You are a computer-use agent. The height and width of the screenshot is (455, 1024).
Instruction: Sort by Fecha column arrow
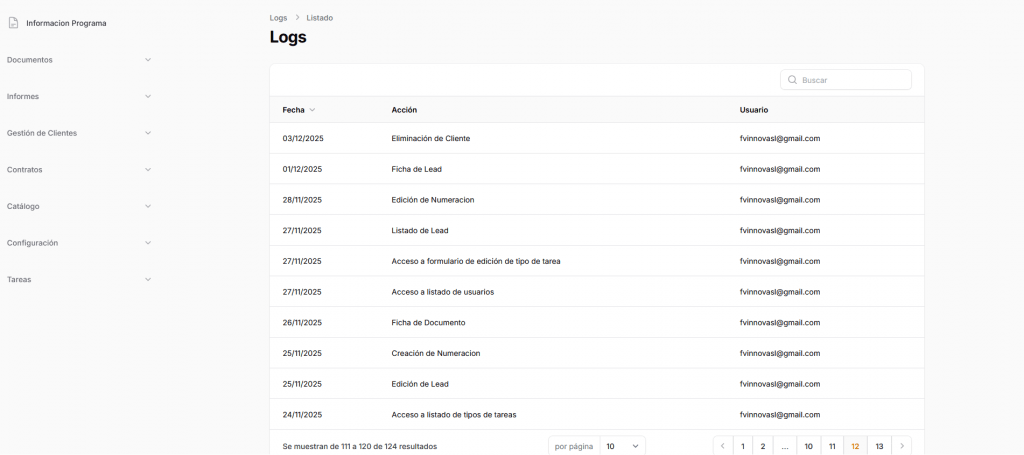point(312,110)
